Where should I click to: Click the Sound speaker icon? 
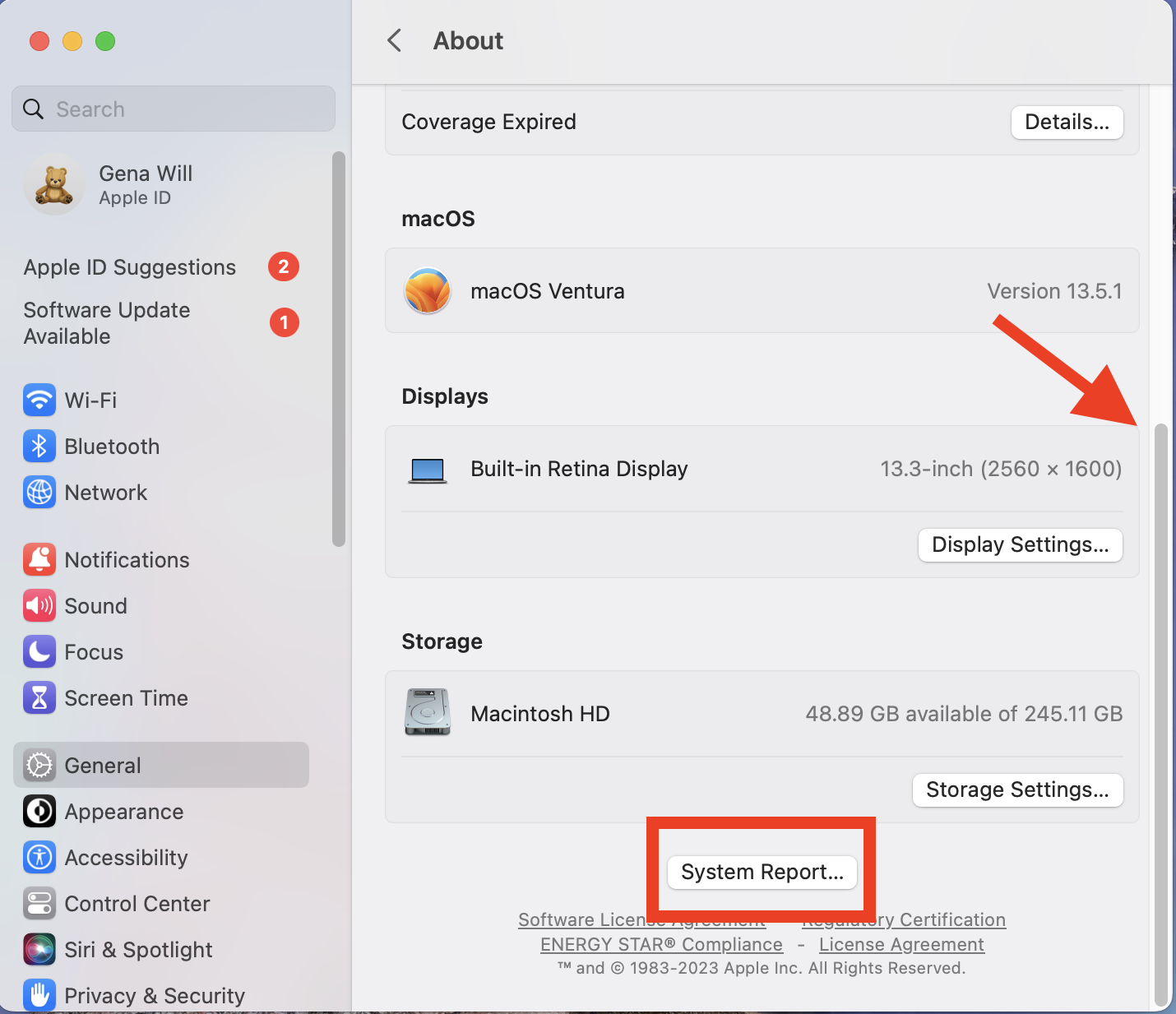[x=39, y=606]
